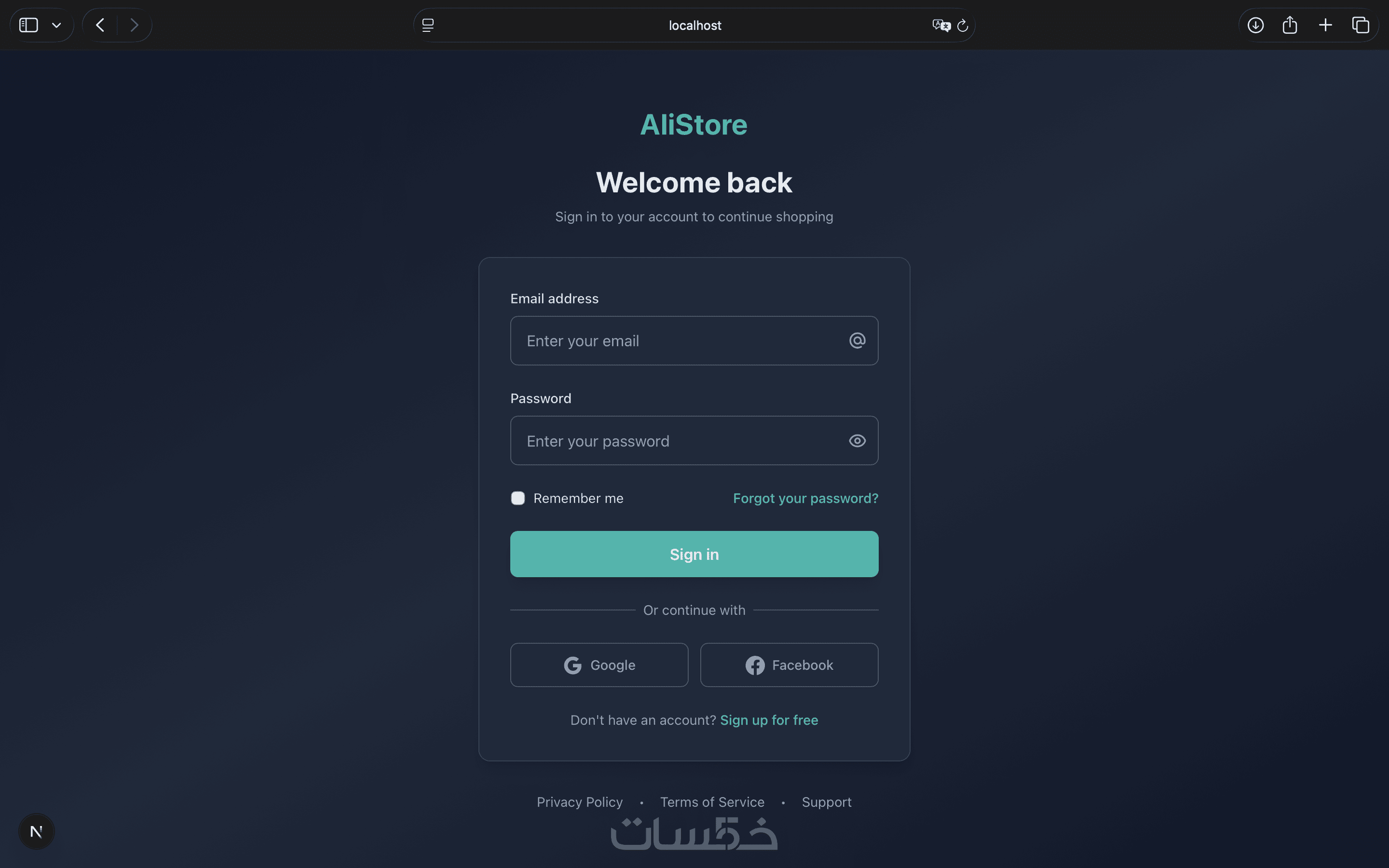Open the Reader page menu icon
The image size is (1389, 868).
[x=428, y=25]
